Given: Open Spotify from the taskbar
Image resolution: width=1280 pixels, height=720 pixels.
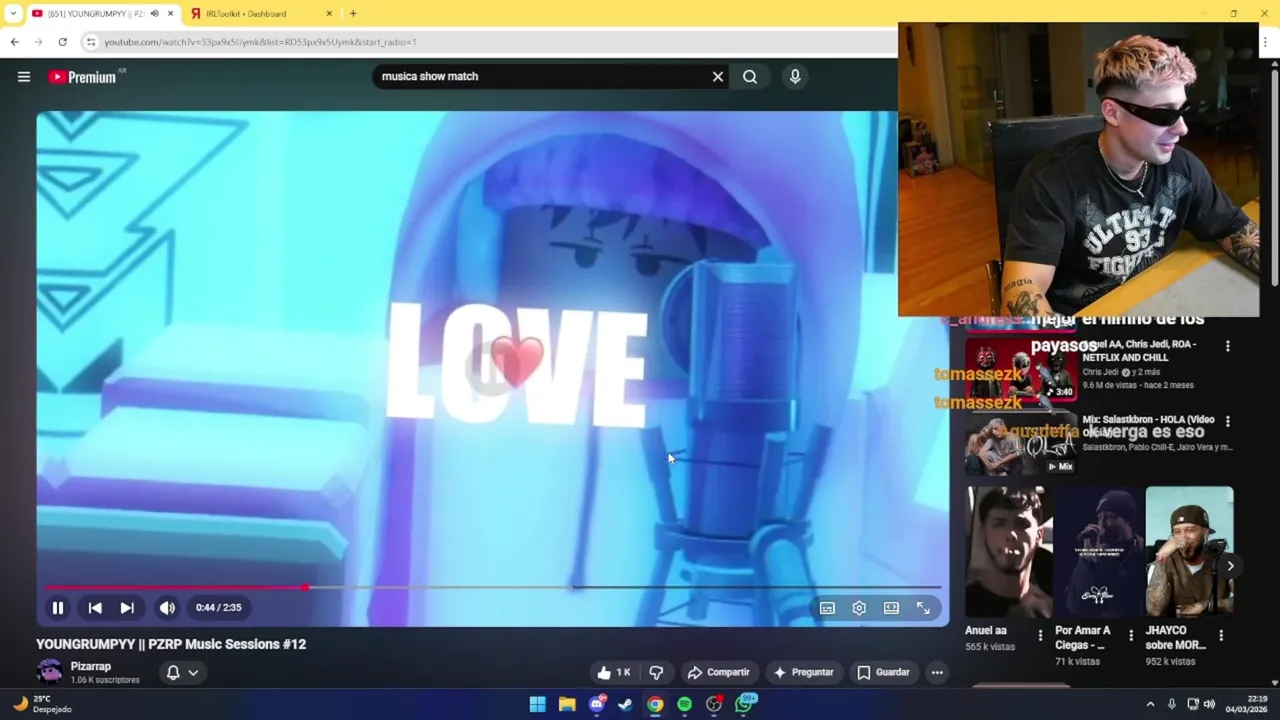Looking at the screenshot, I should (x=684, y=704).
